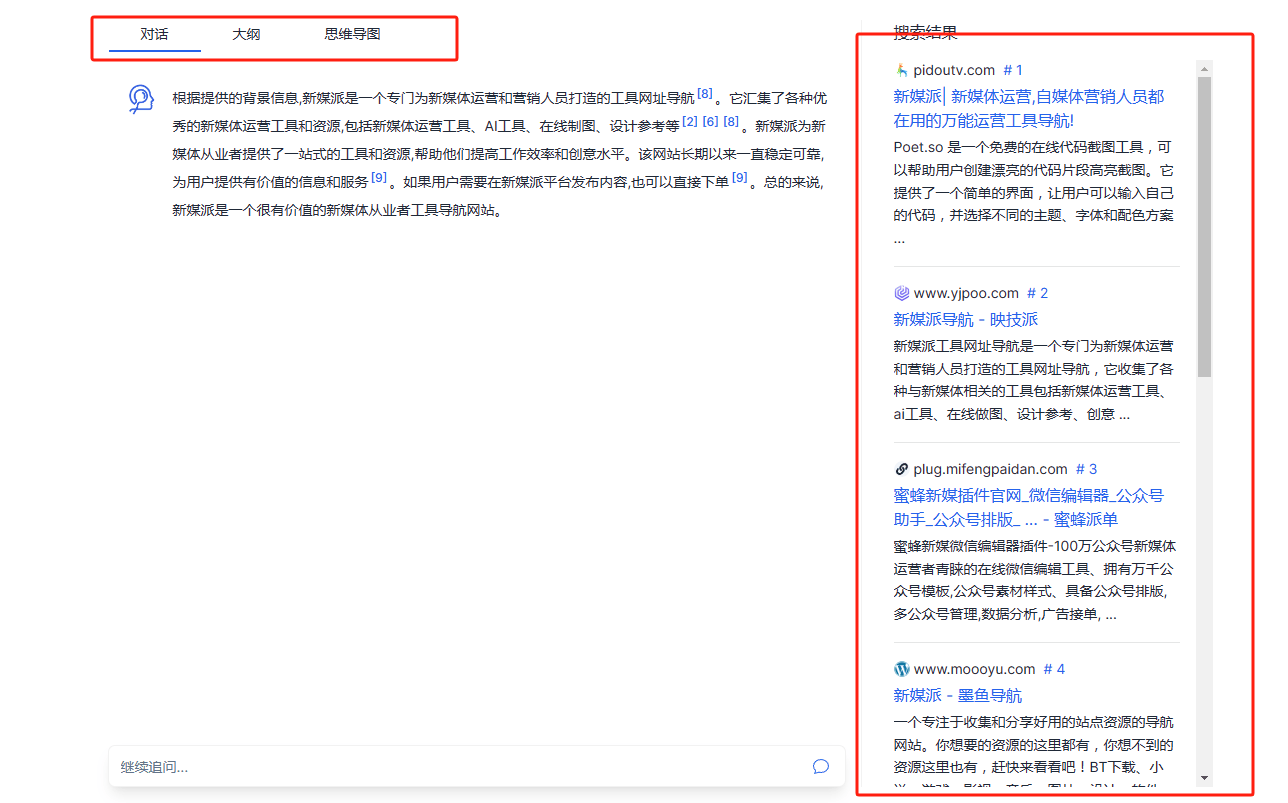Open the 蜜蜂新媒插件官网 result link
Image resolution: width=1288 pixels, height=803 pixels.
(x=1028, y=507)
